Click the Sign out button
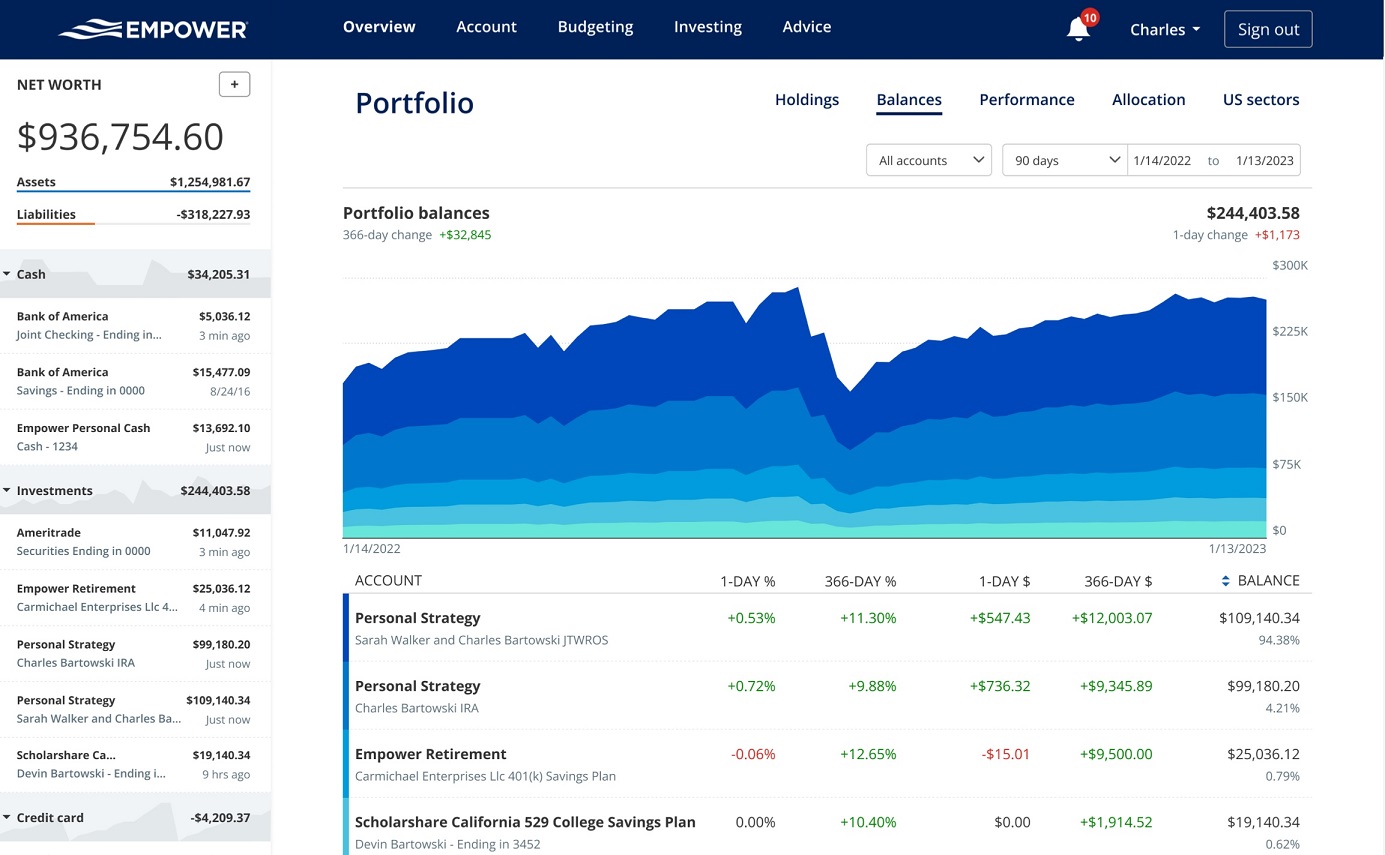 click(1268, 29)
